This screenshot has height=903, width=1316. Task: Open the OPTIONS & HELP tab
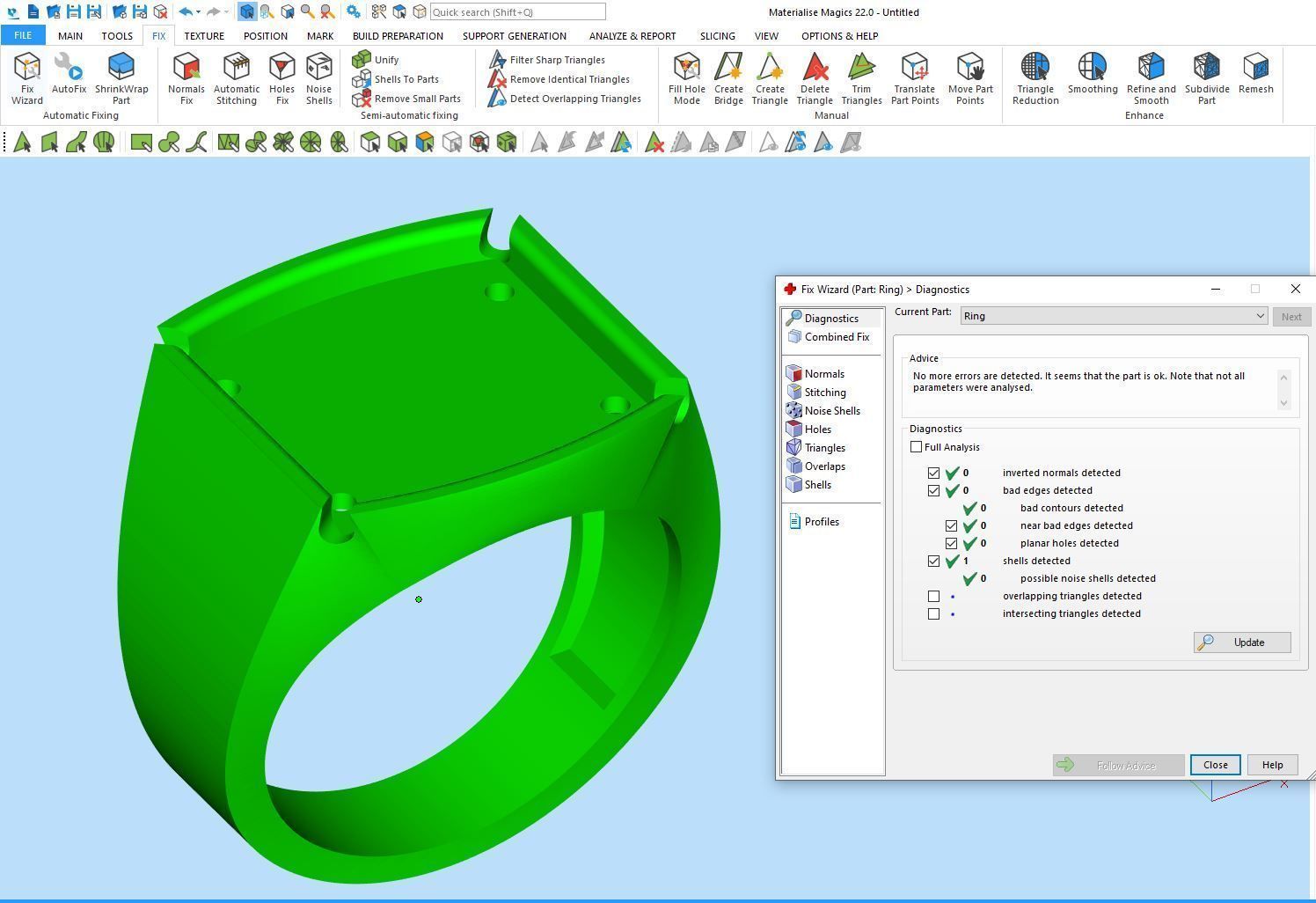839,36
